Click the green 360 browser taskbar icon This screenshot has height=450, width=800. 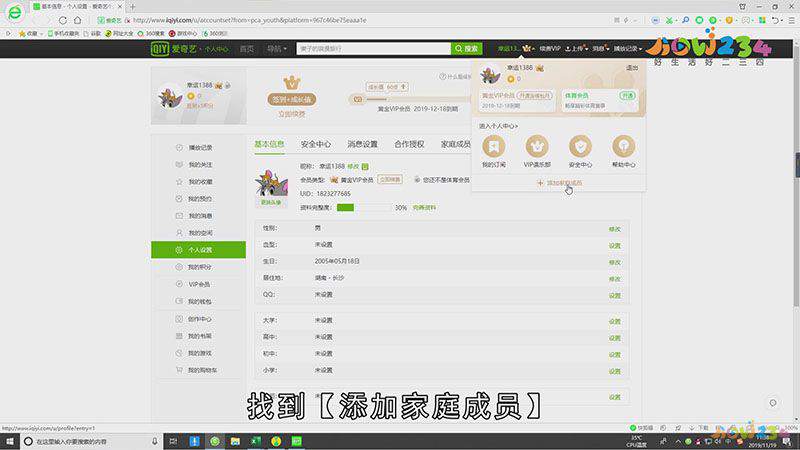pos(215,441)
